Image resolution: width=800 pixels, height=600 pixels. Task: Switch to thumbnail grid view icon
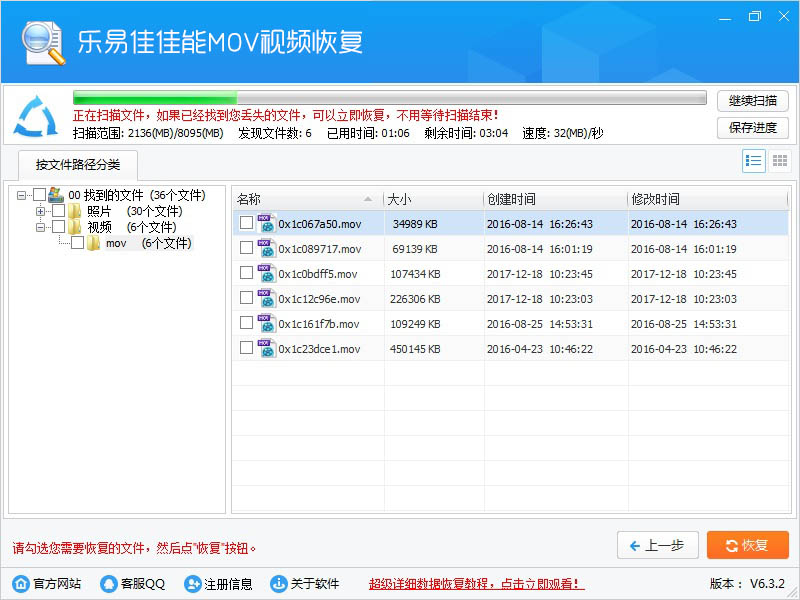point(780,160)
